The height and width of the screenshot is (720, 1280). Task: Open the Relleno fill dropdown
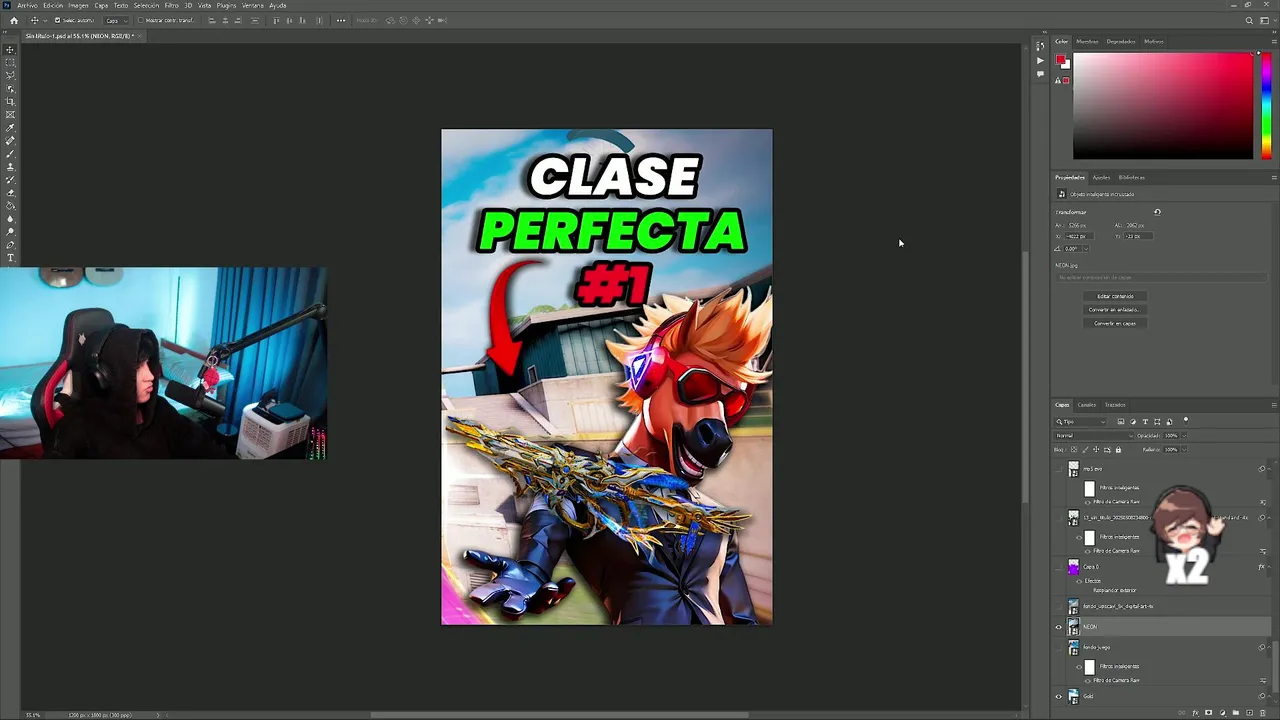1184,450
